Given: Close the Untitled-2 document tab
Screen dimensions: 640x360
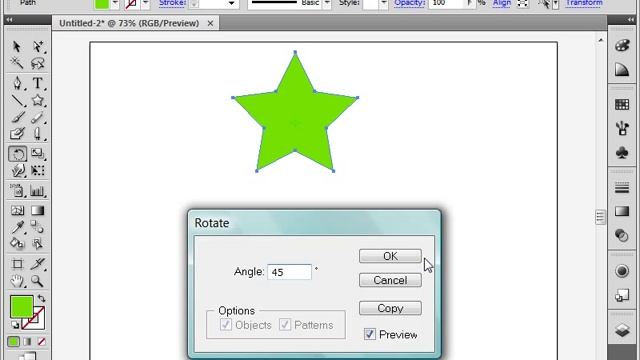Looking at the screenshot, I should point(210,24).
